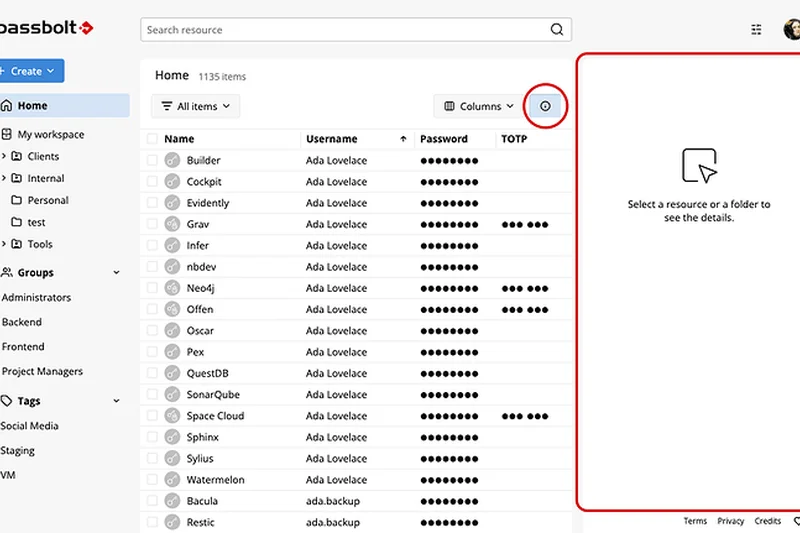Select the Frontend group
Viewport: 800px width, 533px height.
tap(23, 347)
